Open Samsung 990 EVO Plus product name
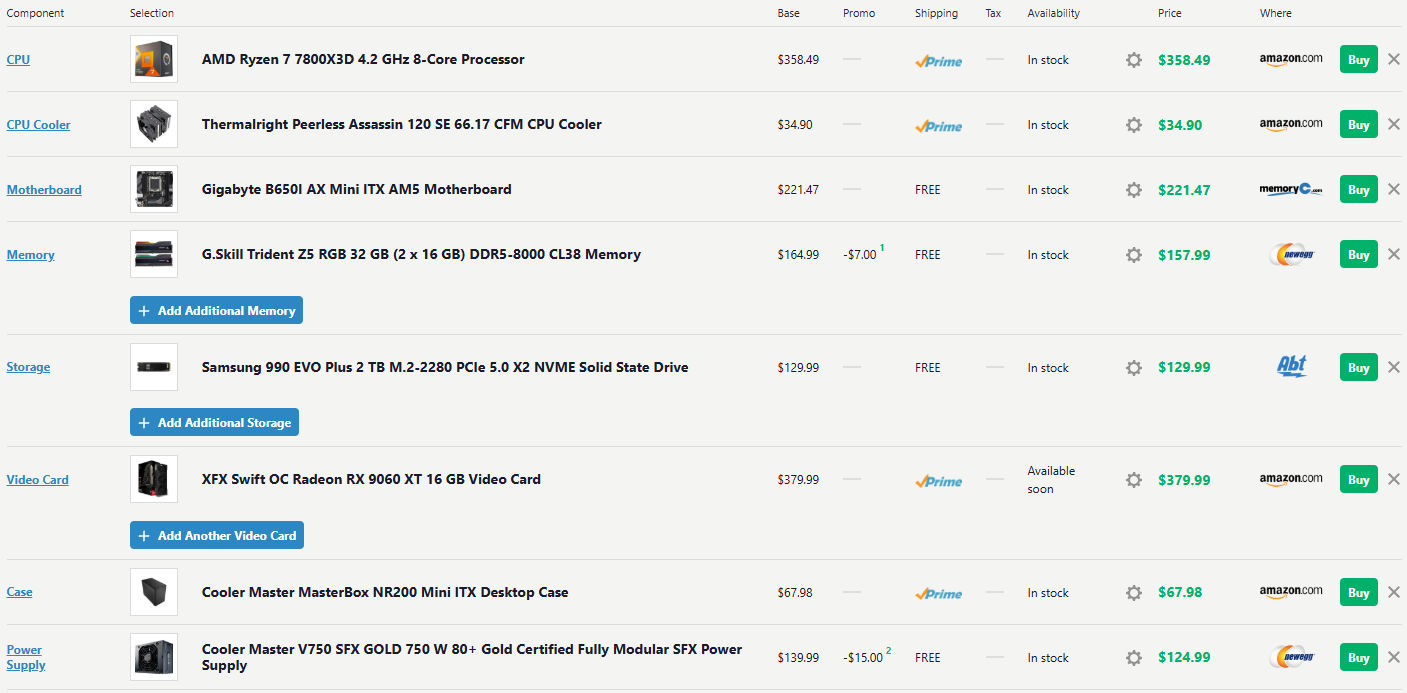 tap(445, 367)
